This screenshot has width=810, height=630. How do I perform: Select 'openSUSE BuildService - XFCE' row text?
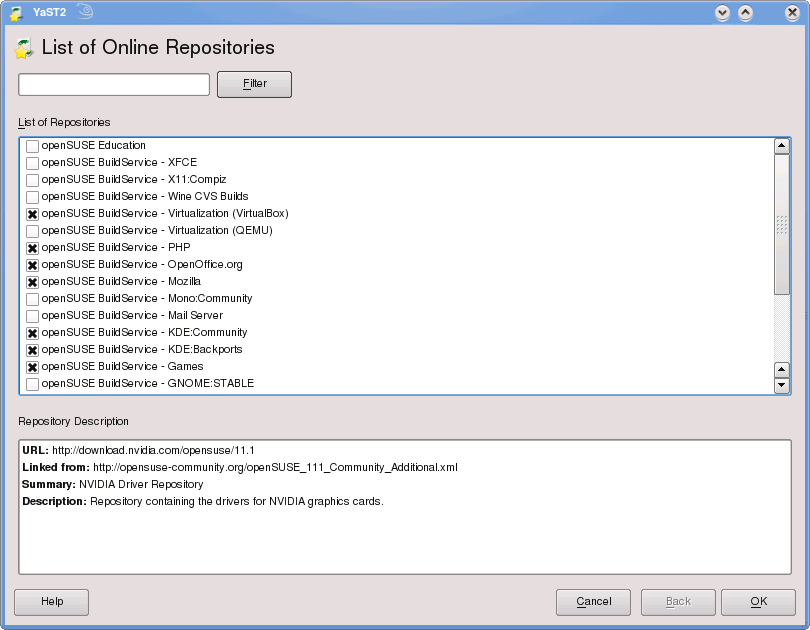[x=119, y=163]
